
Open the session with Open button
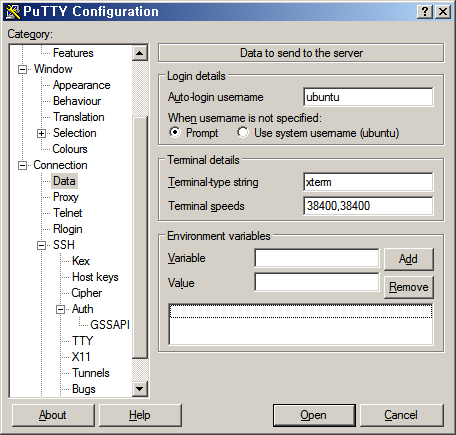[x=314, y=415]
